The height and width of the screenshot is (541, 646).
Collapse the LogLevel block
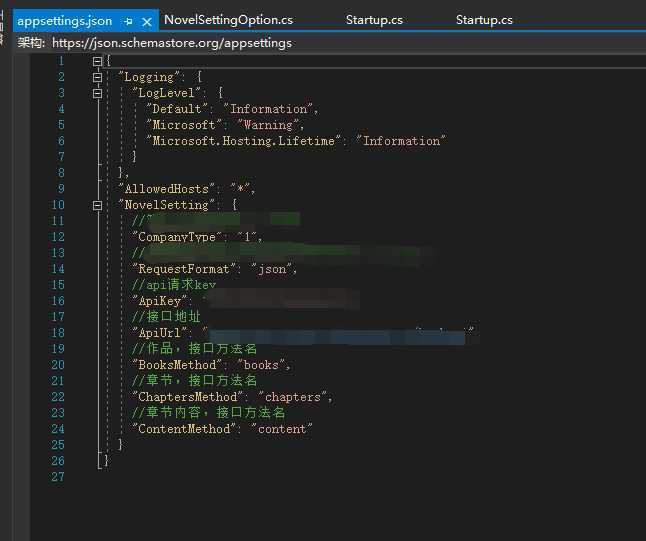[x=97, y=94]
